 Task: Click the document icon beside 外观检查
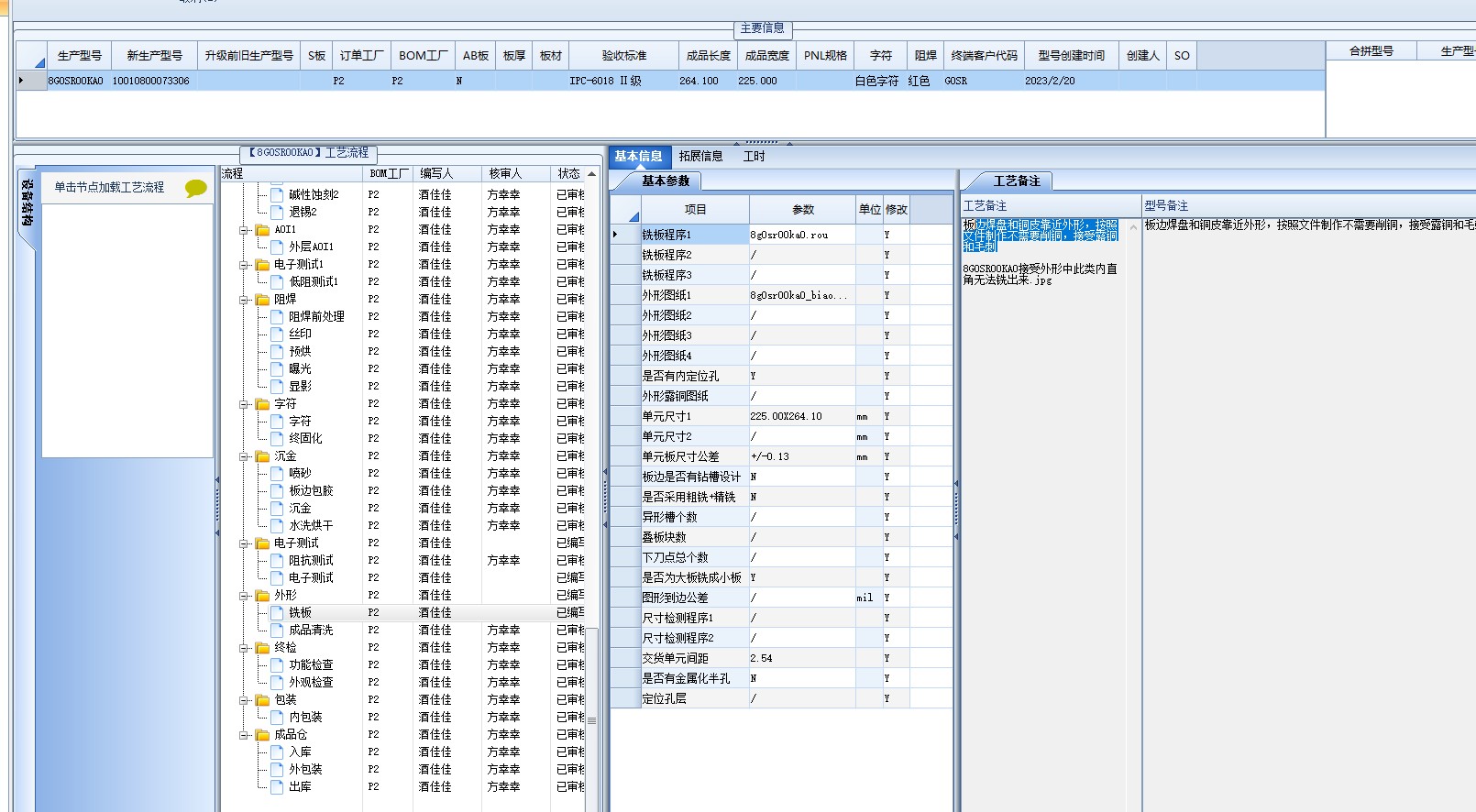[x=277, y=682]
